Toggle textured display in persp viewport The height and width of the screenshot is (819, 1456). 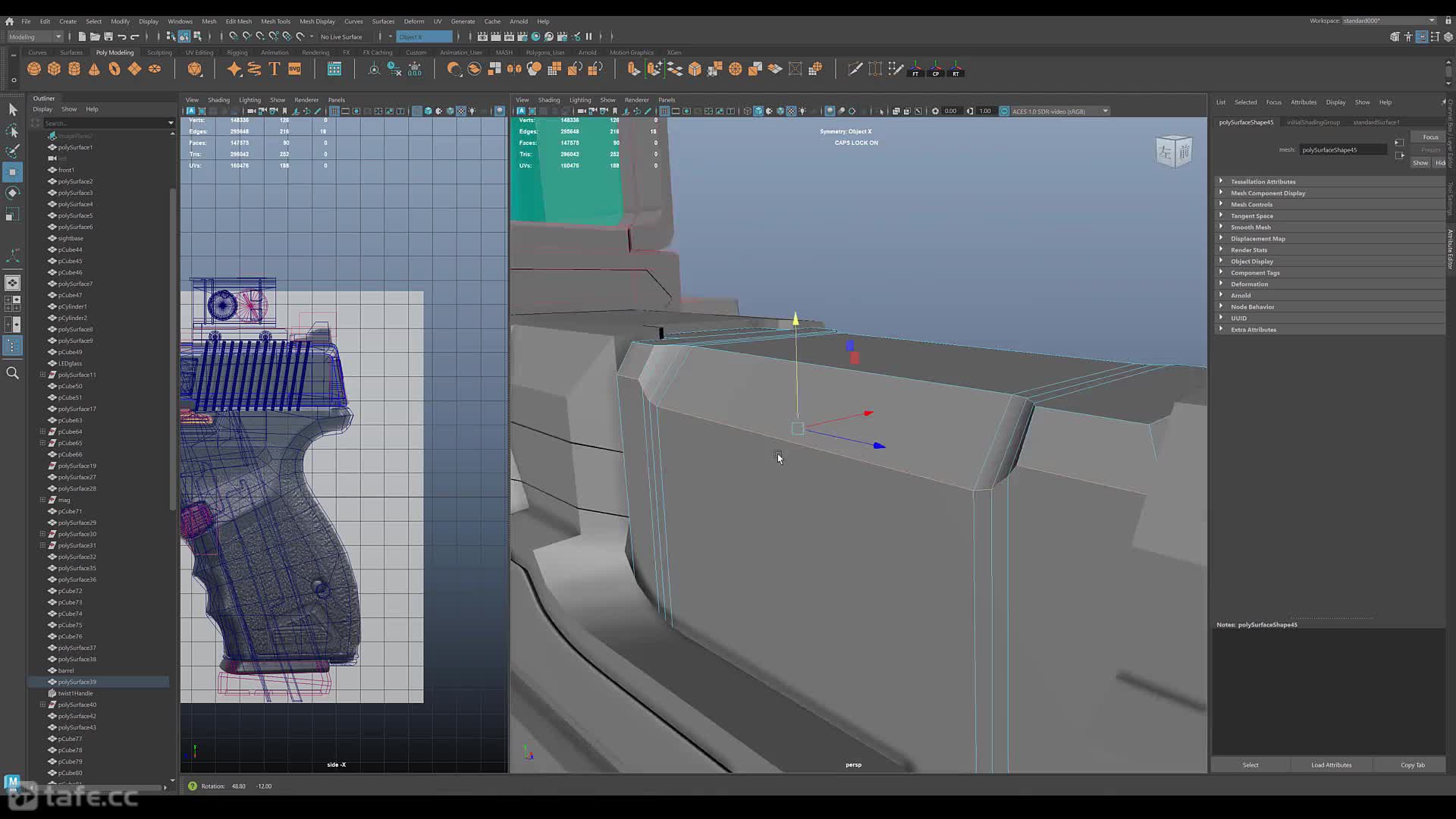[x=791, y=111]
